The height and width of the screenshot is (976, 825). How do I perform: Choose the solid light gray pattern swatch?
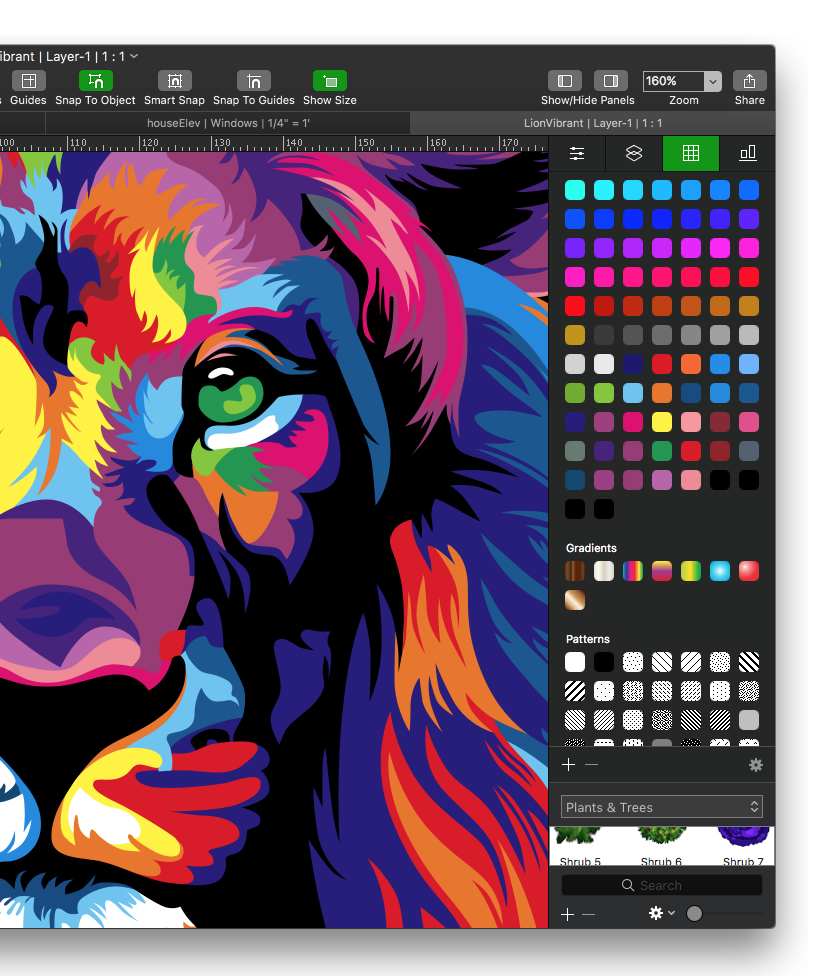pyautogui.click(x=749, y=720)
